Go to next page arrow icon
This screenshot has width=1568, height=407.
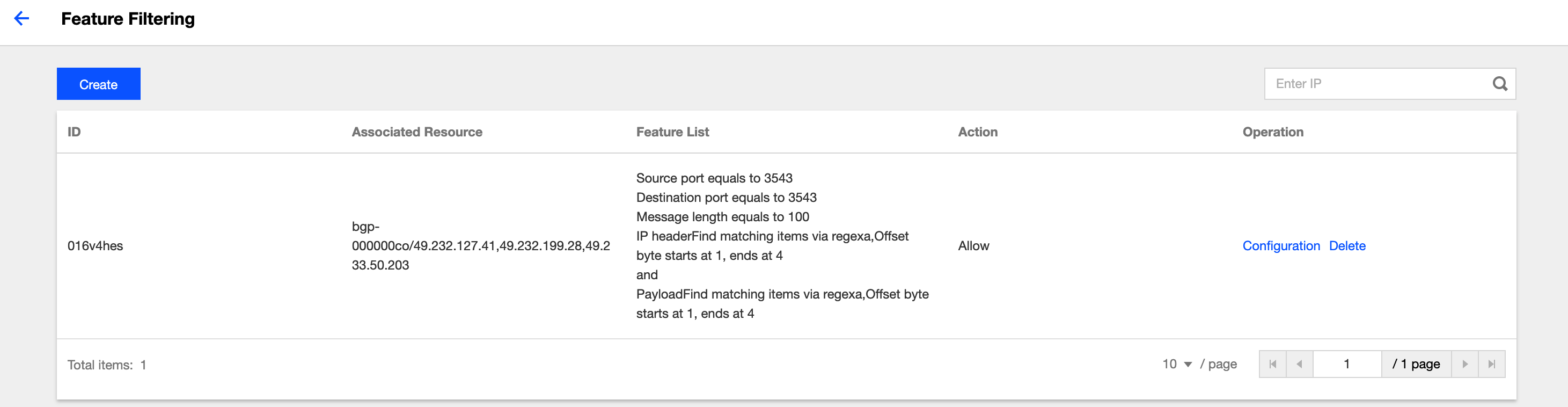[x=1465, y=365]
